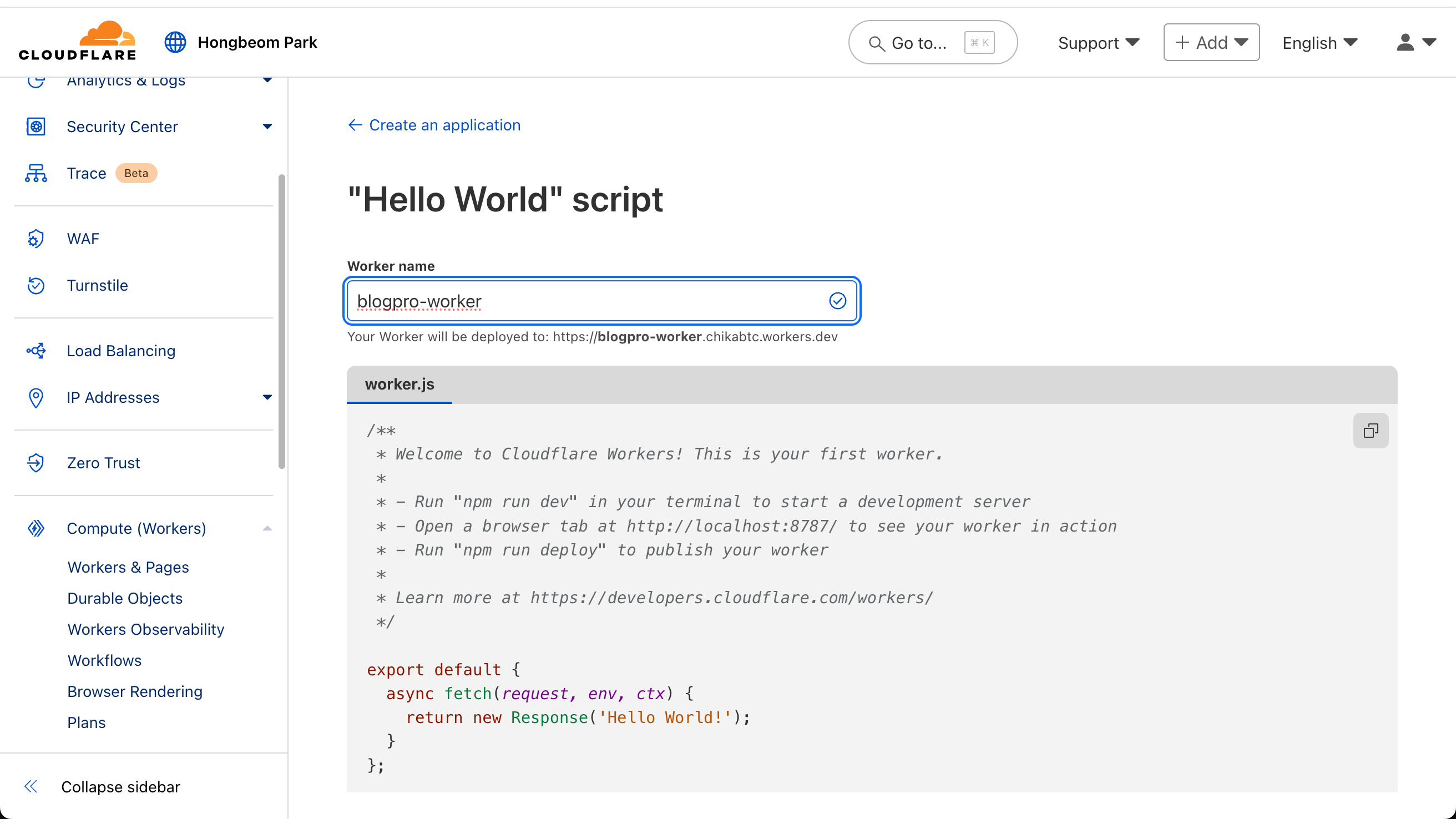The image size is (1456, 819).
Task: Click the magnifier search icon
Action: coord(876,43)
